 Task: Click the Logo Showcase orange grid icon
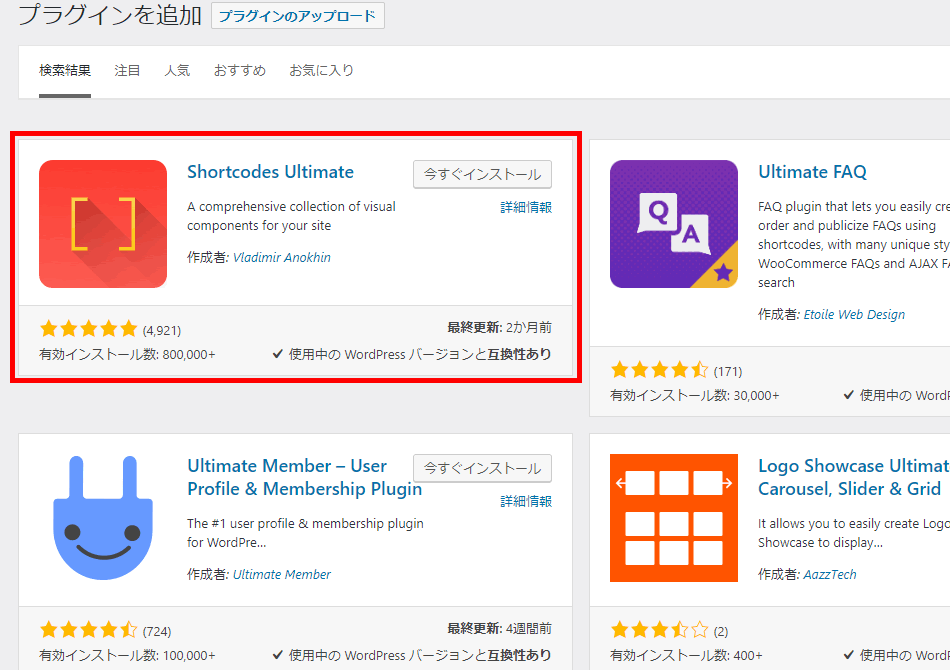[673, 518]
